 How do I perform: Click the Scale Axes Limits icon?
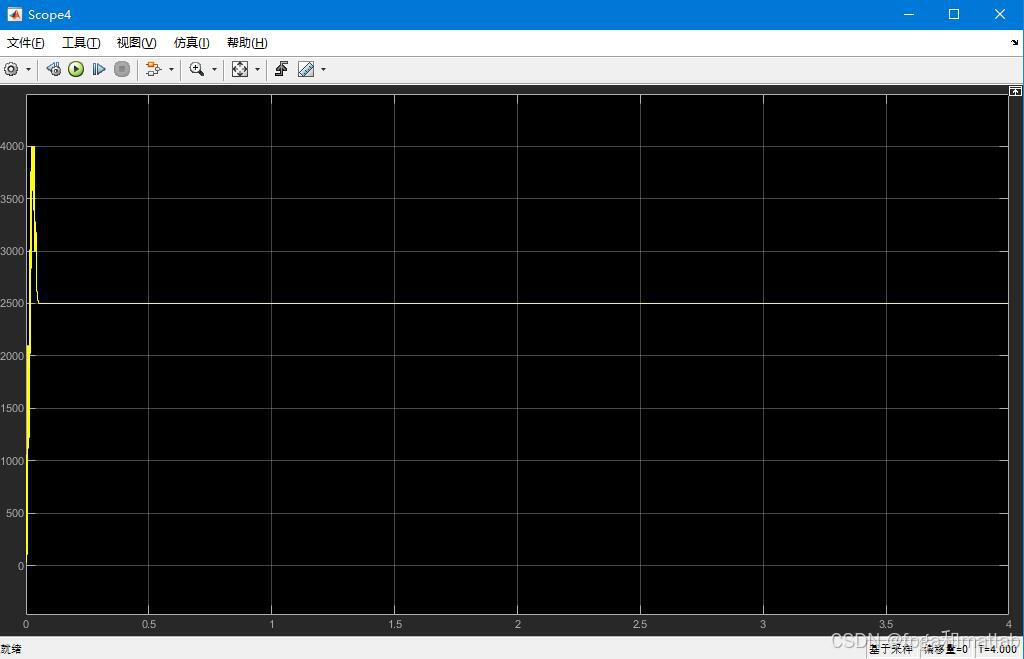click(240, 69)
